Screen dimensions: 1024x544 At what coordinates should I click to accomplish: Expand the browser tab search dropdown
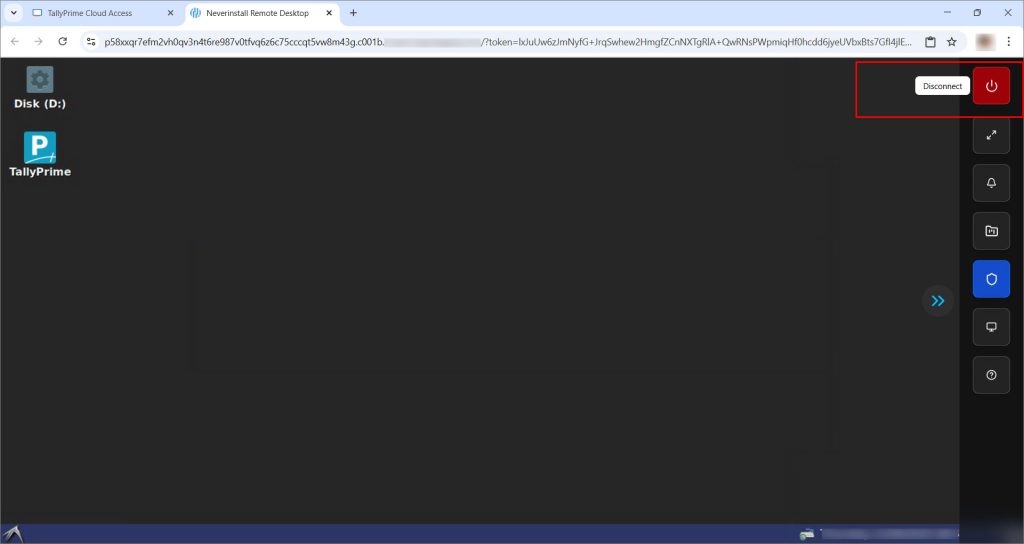14,13
